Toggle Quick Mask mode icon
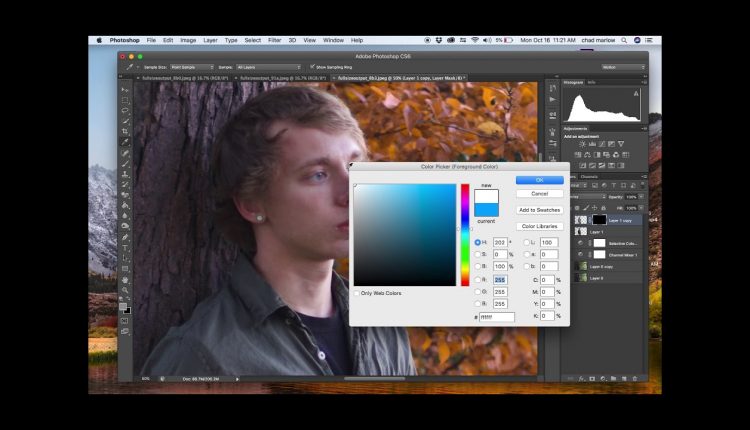The image size is (750, 430). tap(125, 321)
